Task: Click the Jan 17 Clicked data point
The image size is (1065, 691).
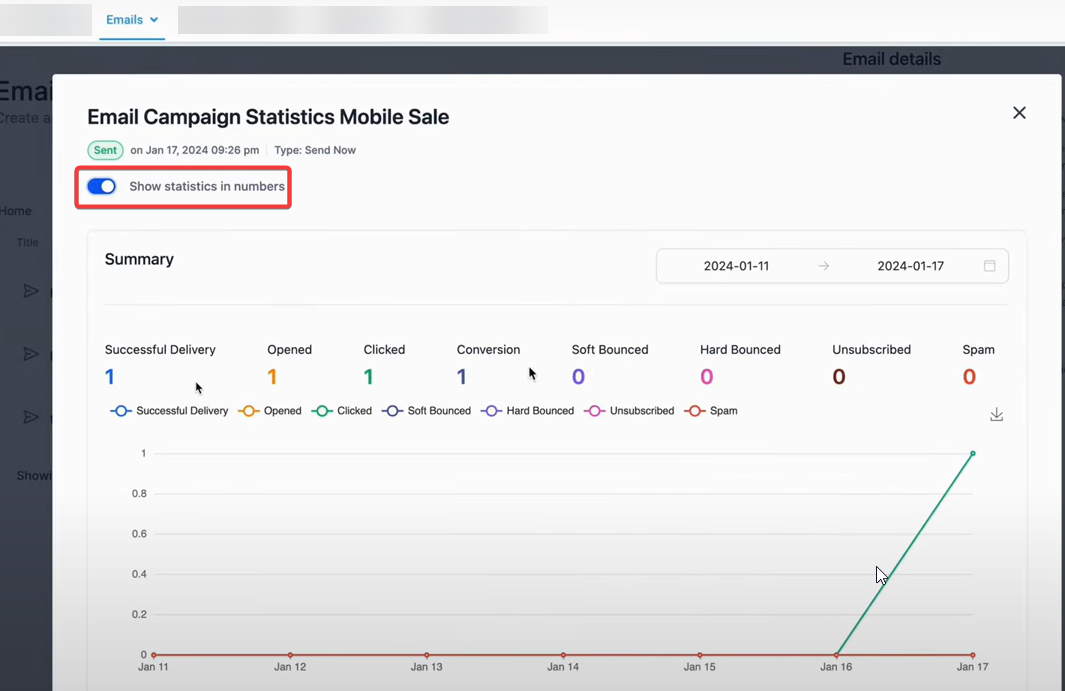Action: pyautogui.click(x=973, y=454)
